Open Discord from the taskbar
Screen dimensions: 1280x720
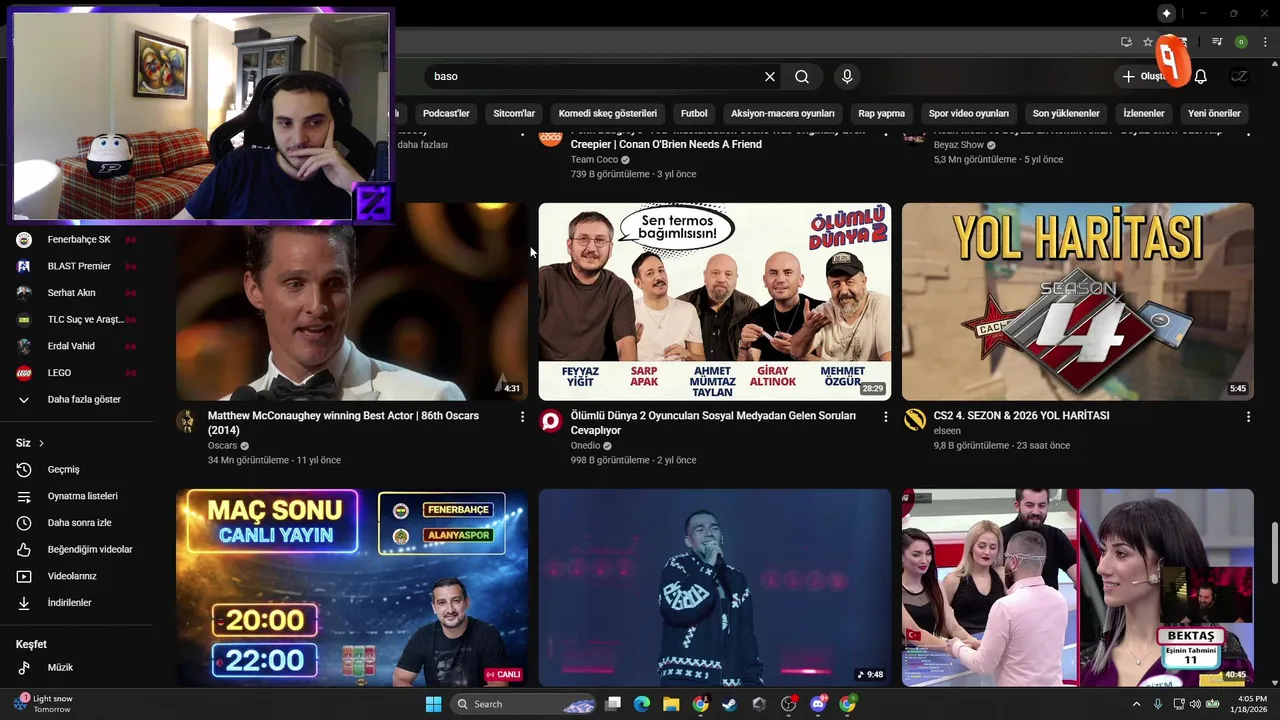[818, 704]
